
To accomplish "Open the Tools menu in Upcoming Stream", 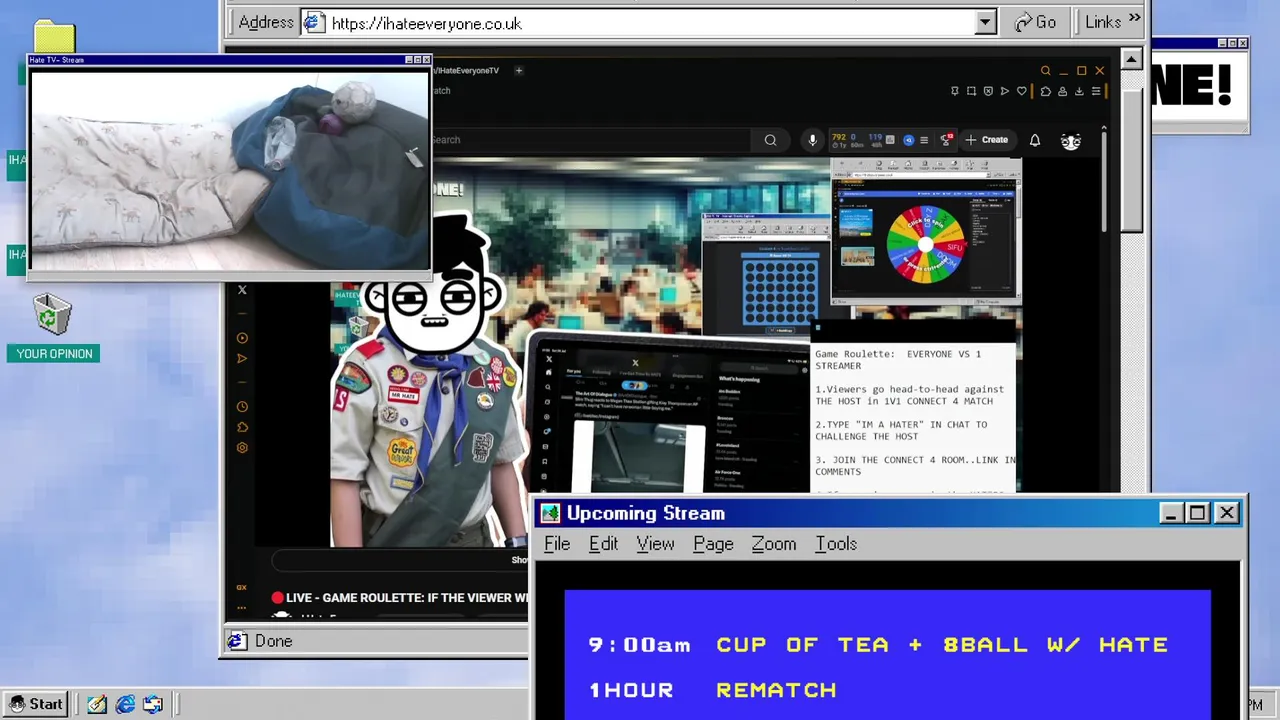I will (836, 544).
